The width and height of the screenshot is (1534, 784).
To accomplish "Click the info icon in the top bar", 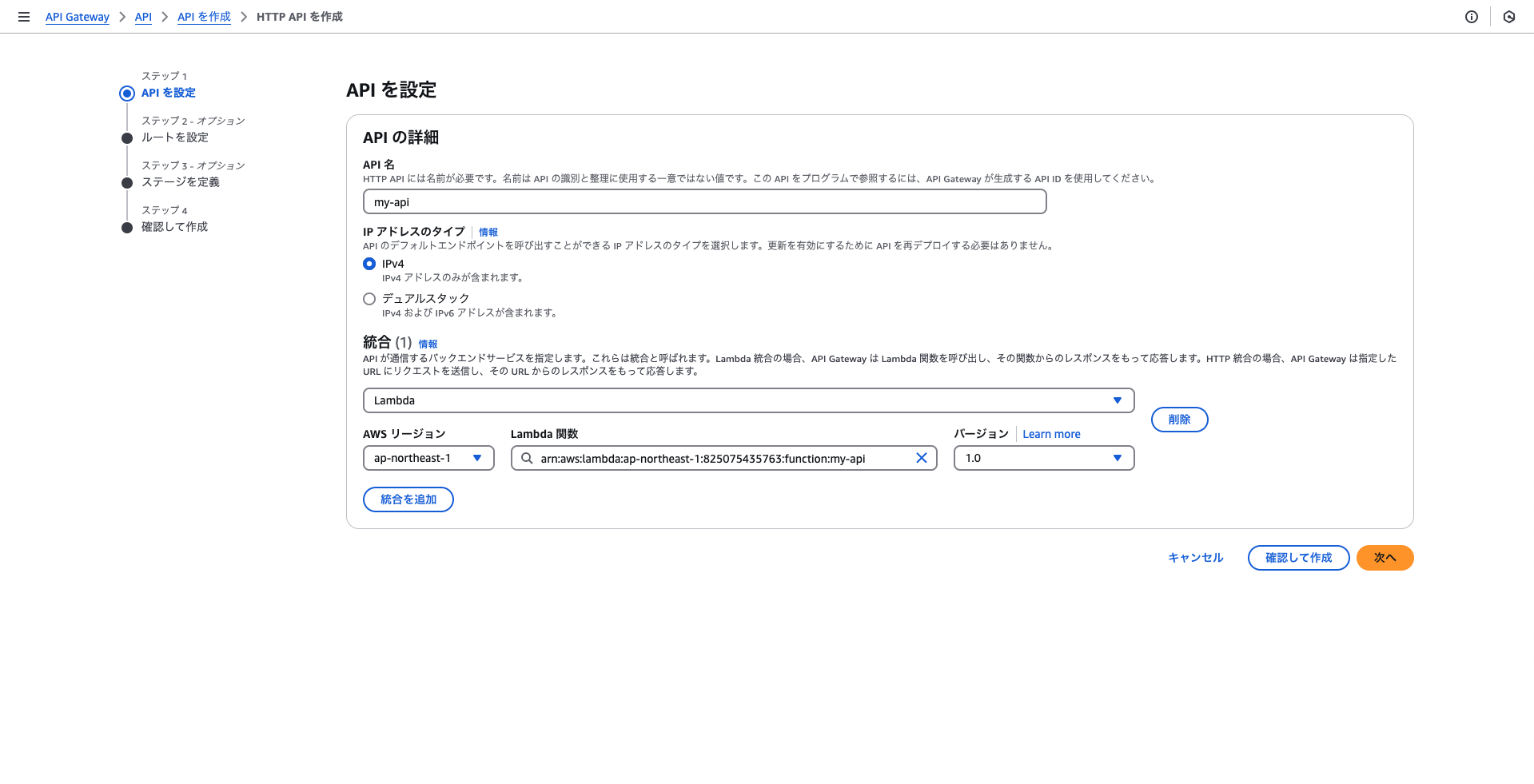I will 1472,17.
